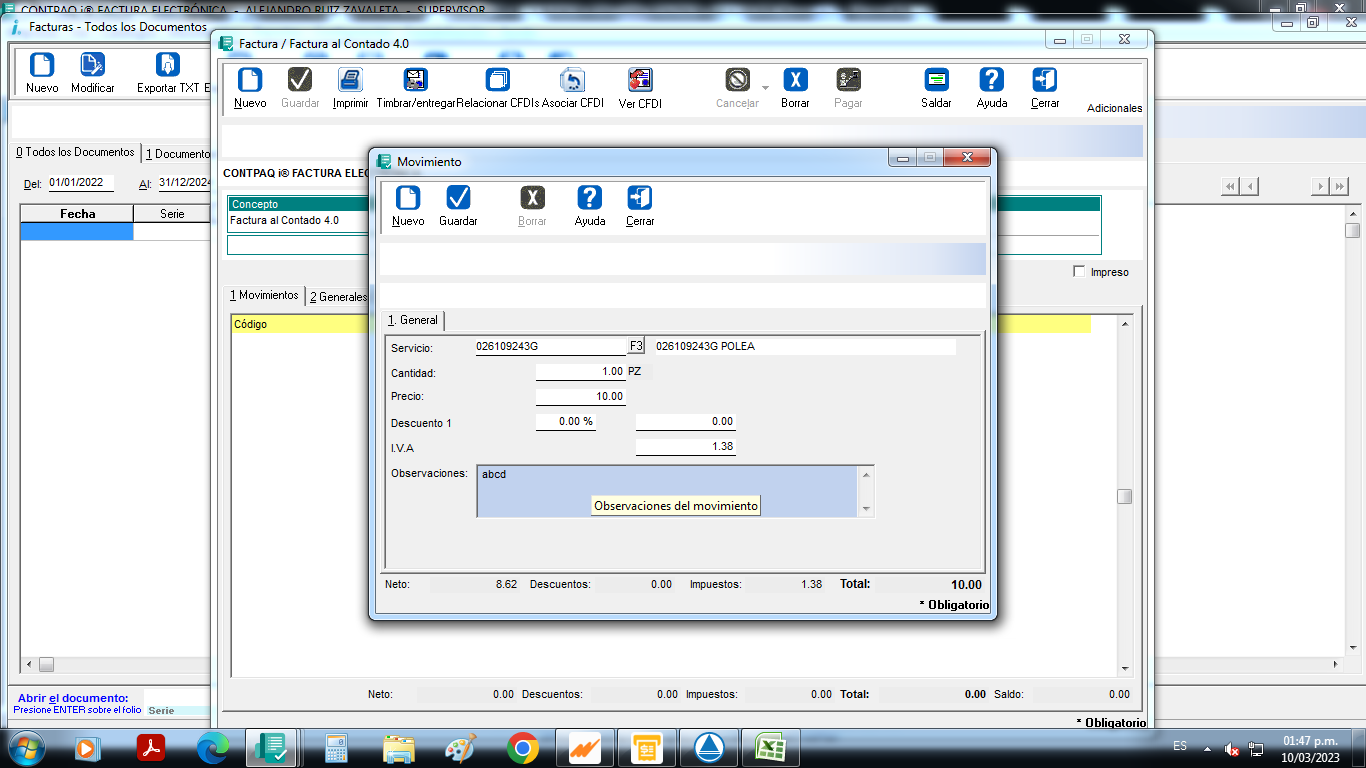Click Modificar in Facturas list window
1366x768 pixels.
[93, 65]
